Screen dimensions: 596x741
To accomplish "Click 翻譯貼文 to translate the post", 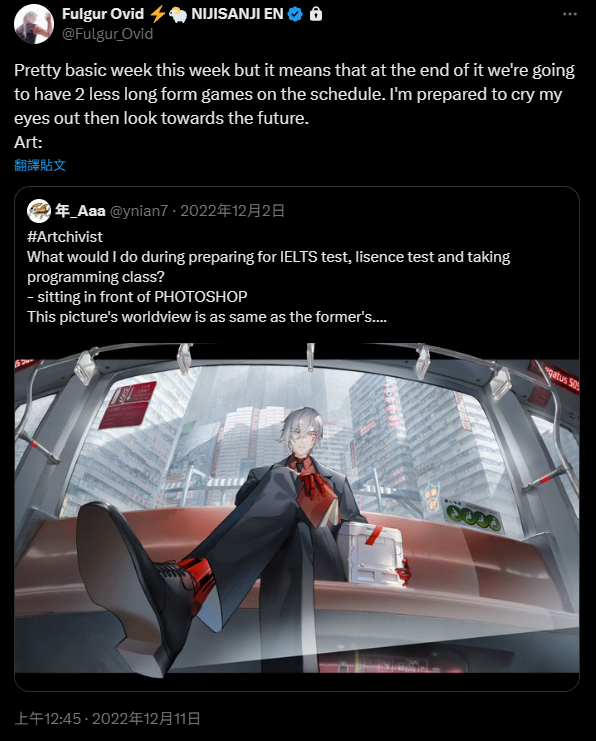I will tap(40, 165).
